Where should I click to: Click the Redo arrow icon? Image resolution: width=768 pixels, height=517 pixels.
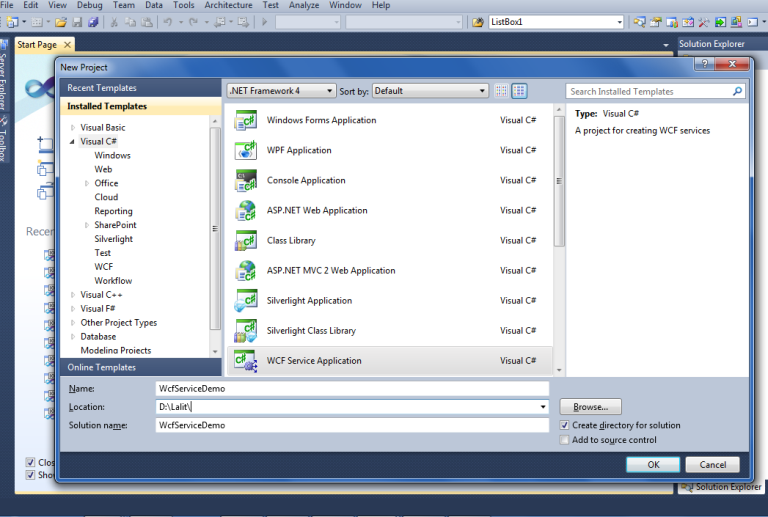(193, 22)
